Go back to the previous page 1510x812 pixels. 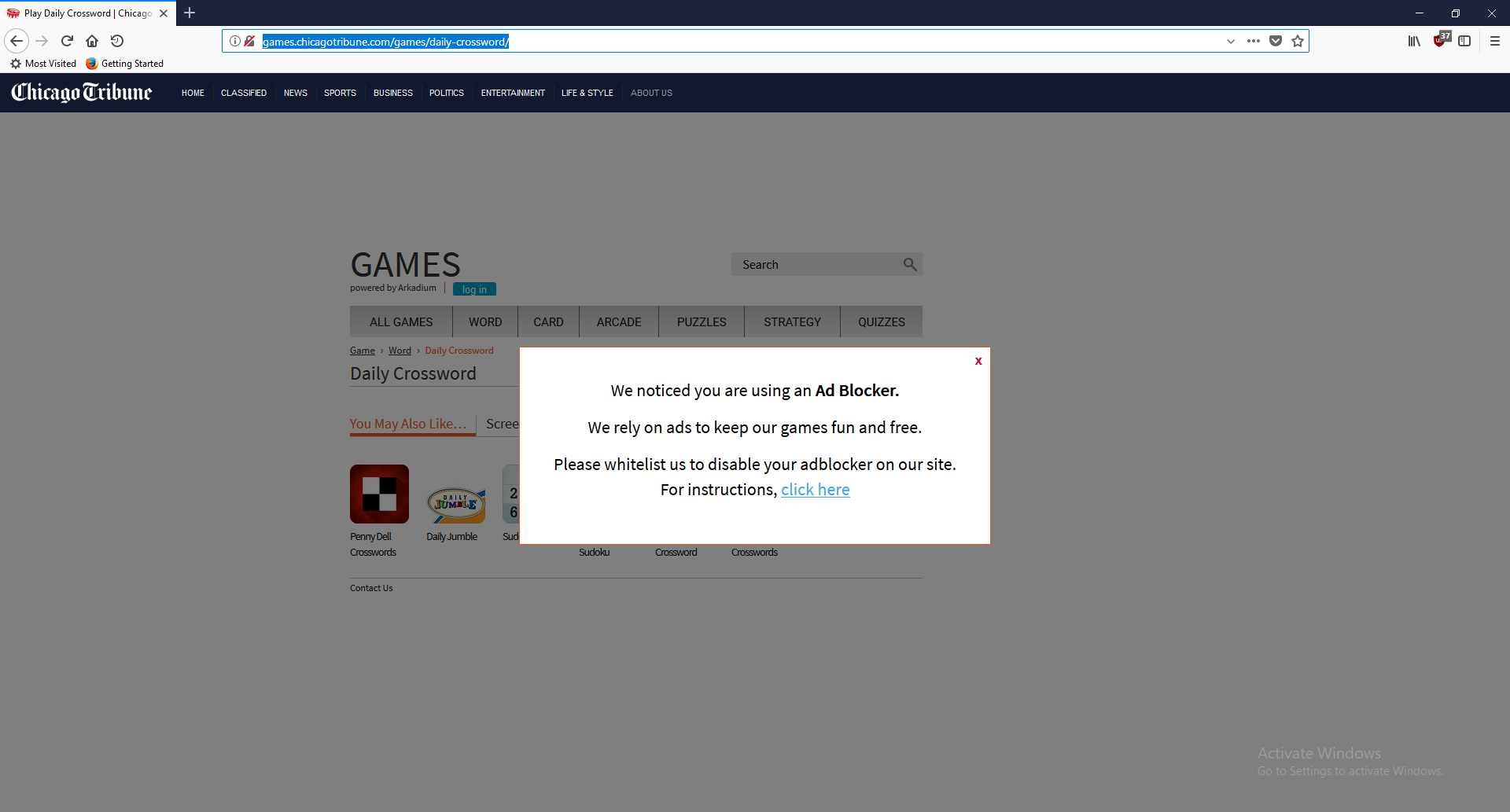coord(17,41)
